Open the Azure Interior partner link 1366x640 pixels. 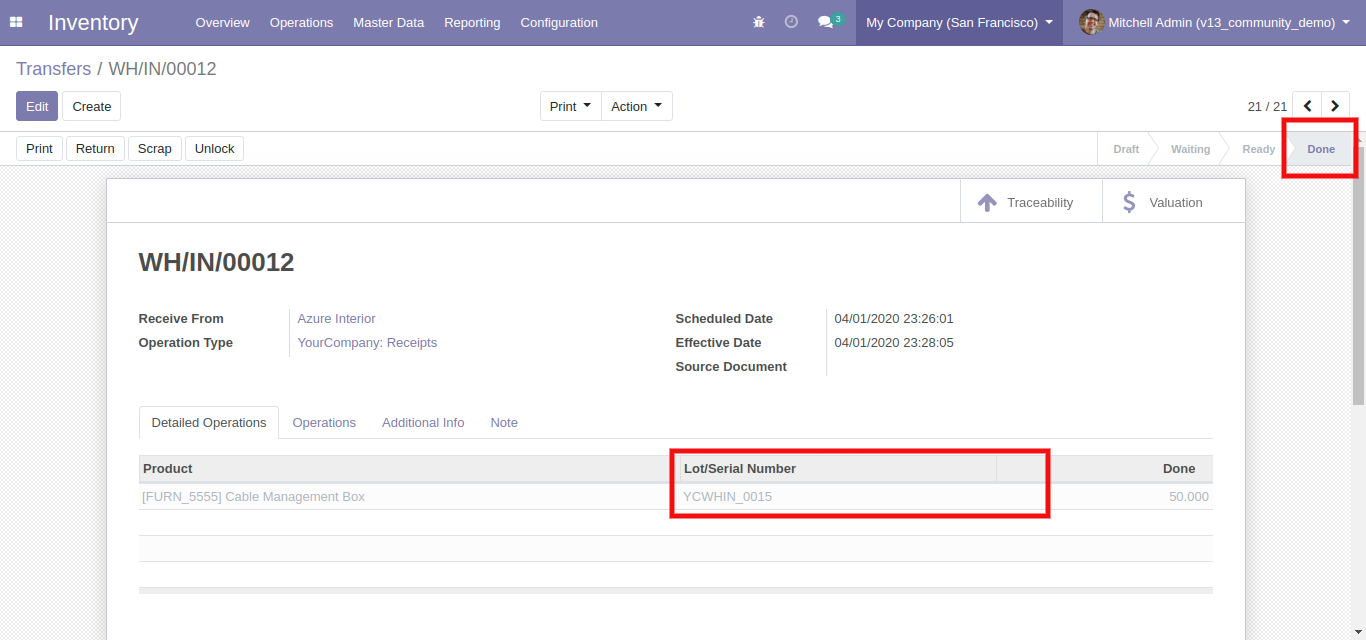[337, 319]
